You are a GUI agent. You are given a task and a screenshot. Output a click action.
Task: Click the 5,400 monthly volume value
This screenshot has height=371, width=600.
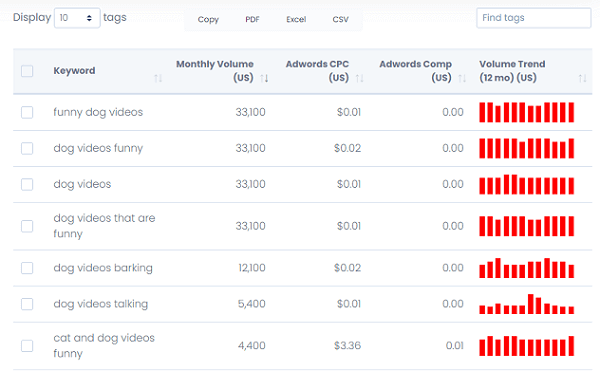(x=251, y=304)
